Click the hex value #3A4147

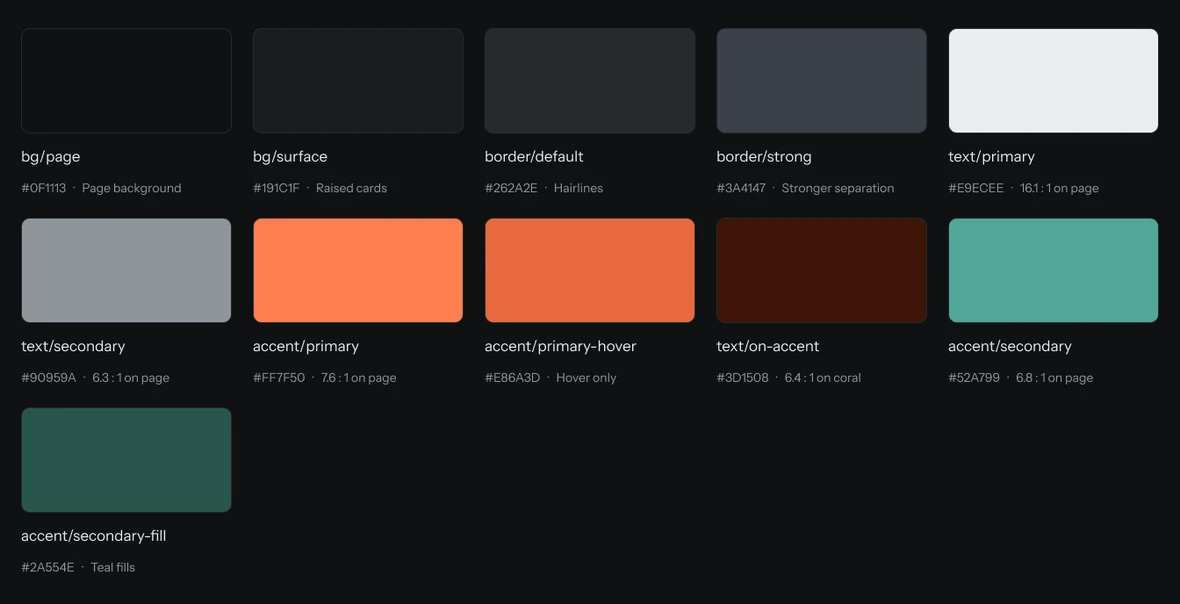coord(741,188)
